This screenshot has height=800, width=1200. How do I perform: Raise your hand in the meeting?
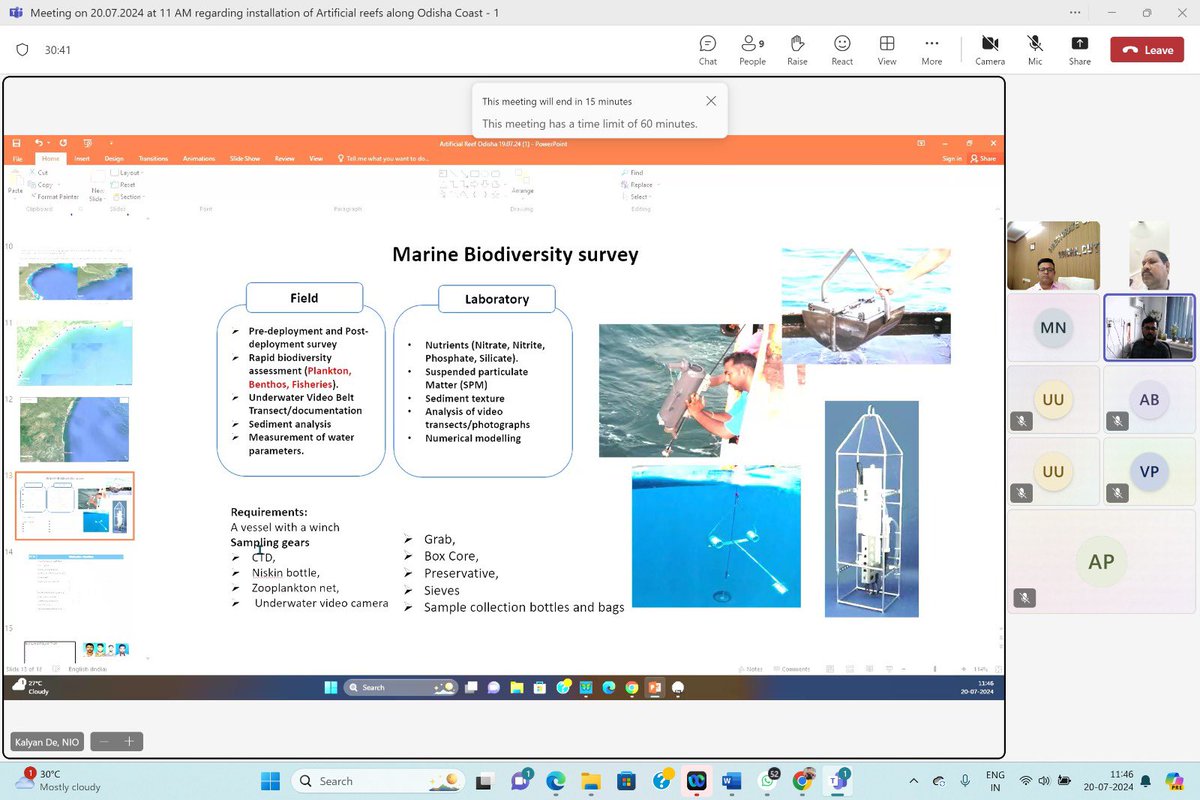797,50
